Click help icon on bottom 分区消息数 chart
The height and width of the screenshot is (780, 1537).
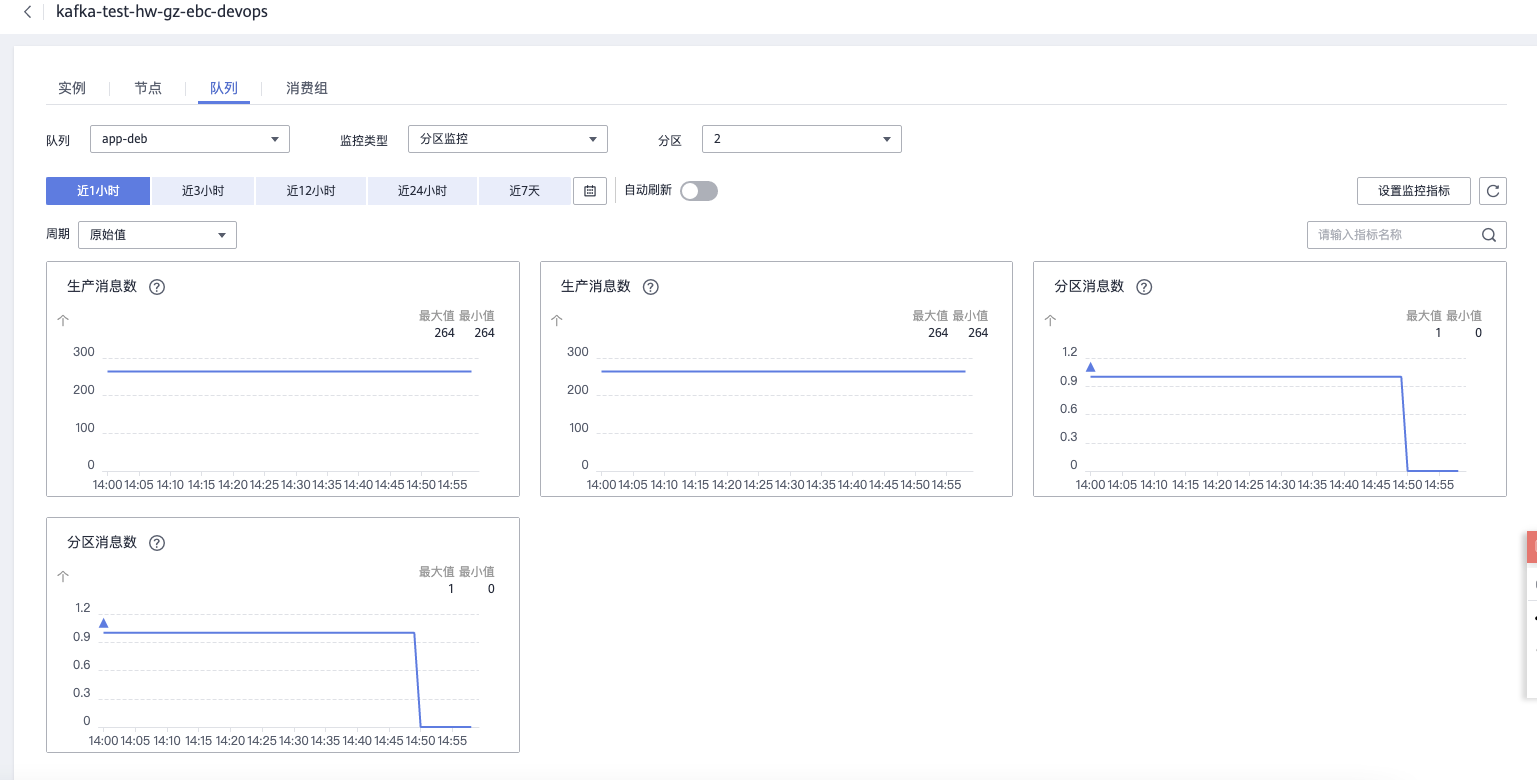point(156,543)
